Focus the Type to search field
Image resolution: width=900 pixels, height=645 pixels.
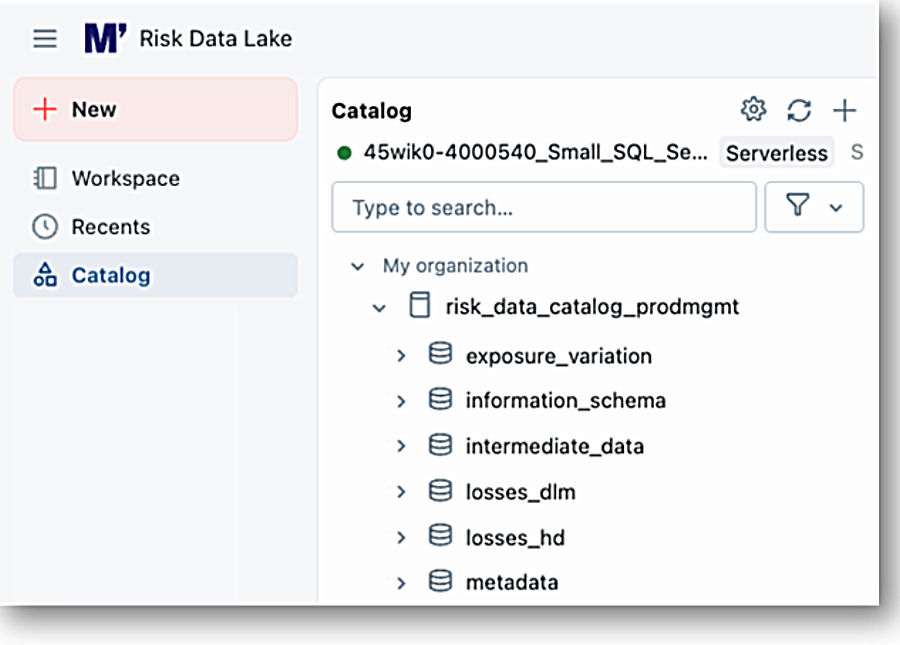(544, 207)
